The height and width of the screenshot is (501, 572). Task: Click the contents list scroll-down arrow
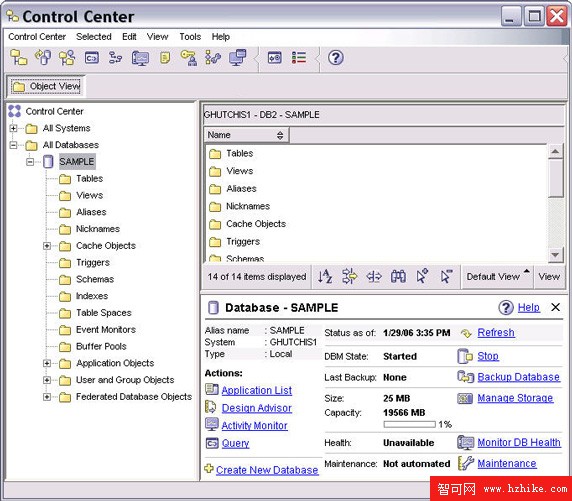click(555, 255)
